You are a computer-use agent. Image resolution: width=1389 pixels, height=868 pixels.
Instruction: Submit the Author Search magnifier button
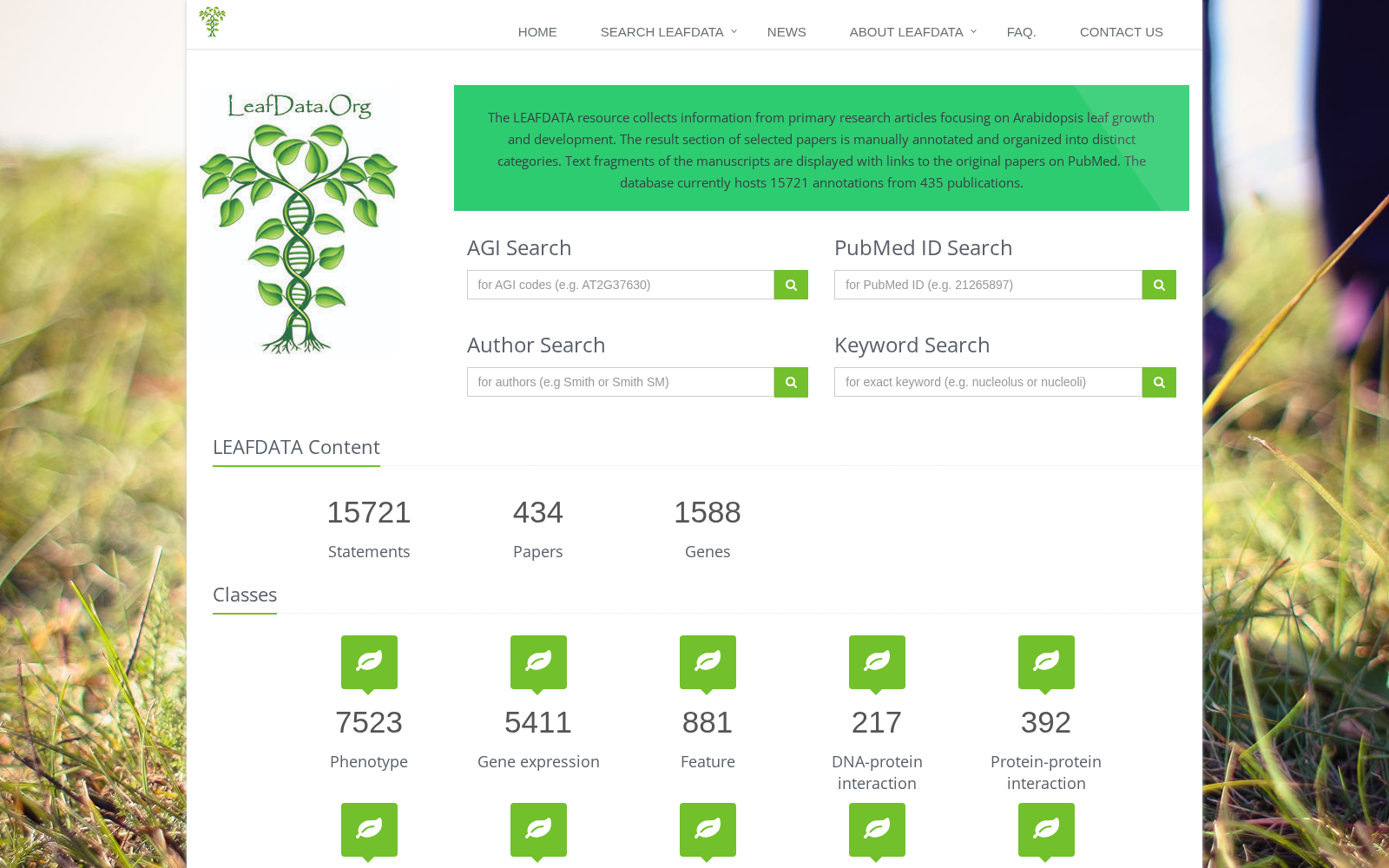[x=791, y=382]
